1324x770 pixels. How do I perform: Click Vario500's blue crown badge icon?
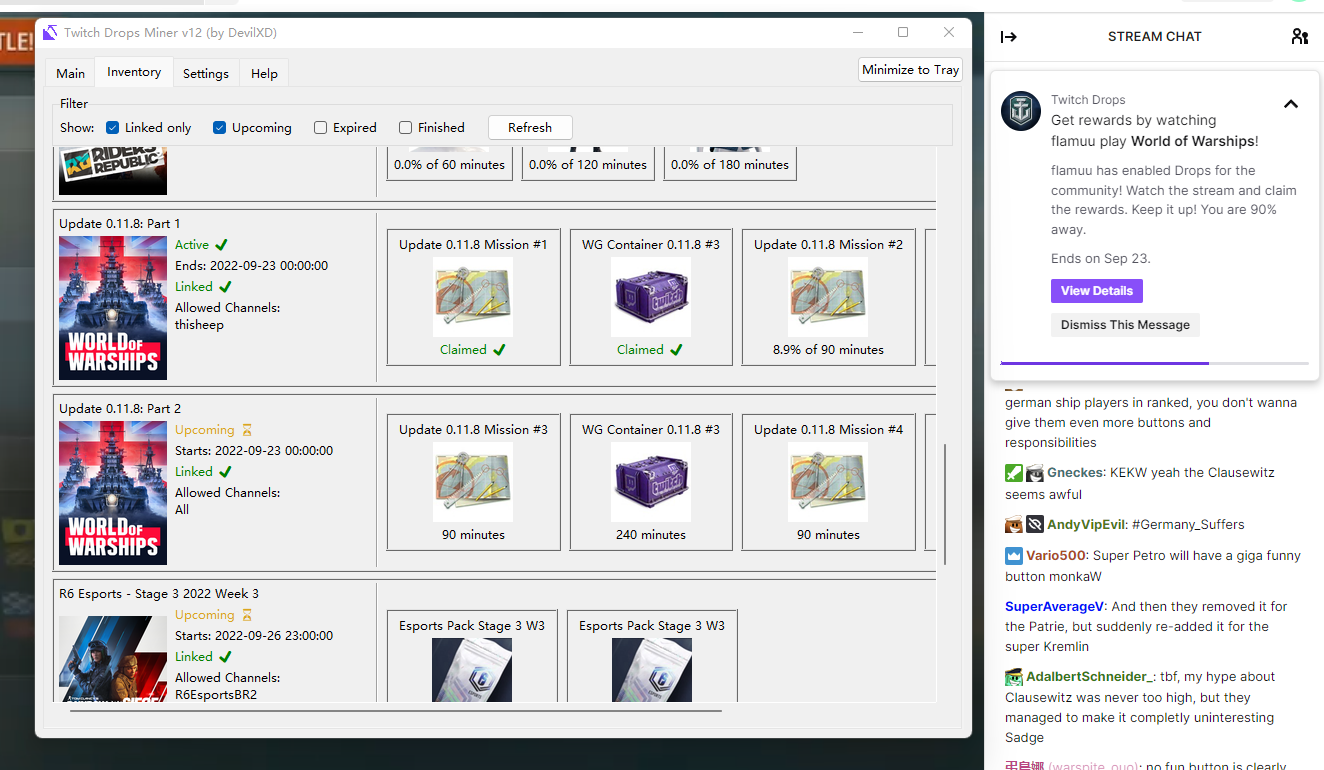coord(1013,555)
